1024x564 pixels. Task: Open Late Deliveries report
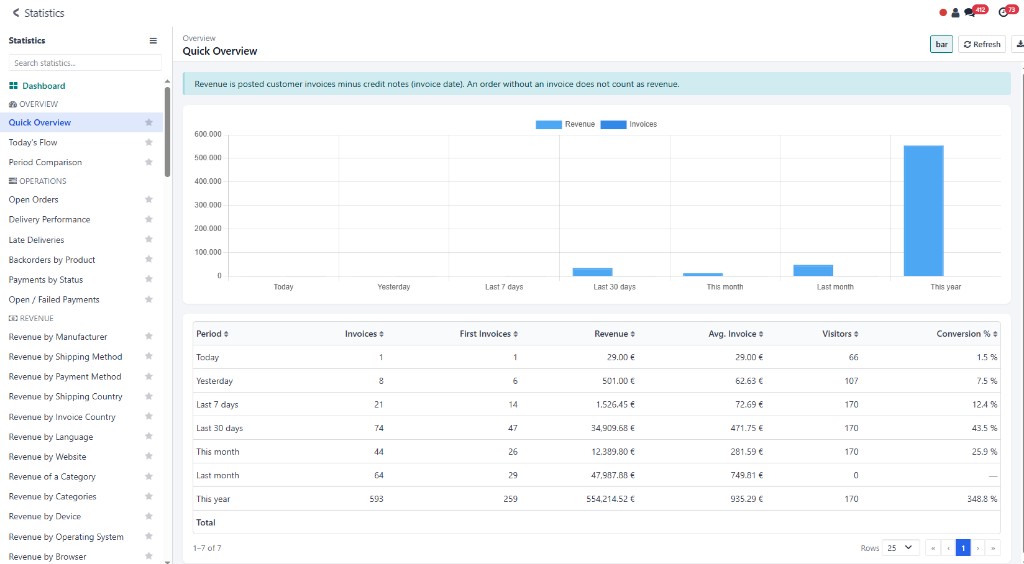[37, 240]
